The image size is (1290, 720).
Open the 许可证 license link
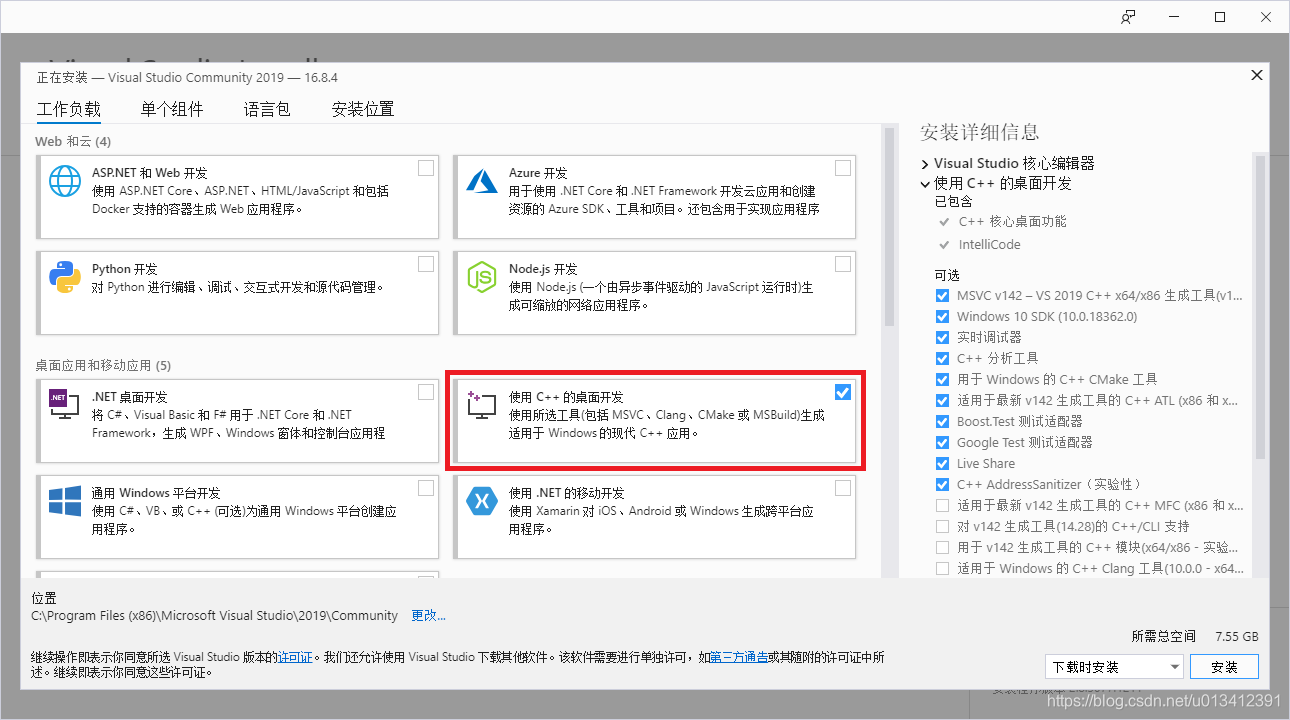click(295, 657)
